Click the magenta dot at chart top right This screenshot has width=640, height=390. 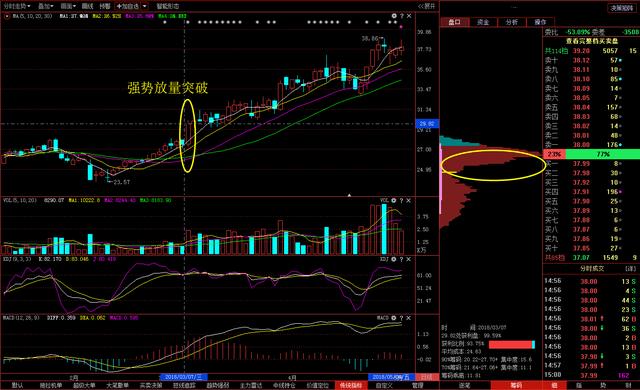click(x=401, y=27)
